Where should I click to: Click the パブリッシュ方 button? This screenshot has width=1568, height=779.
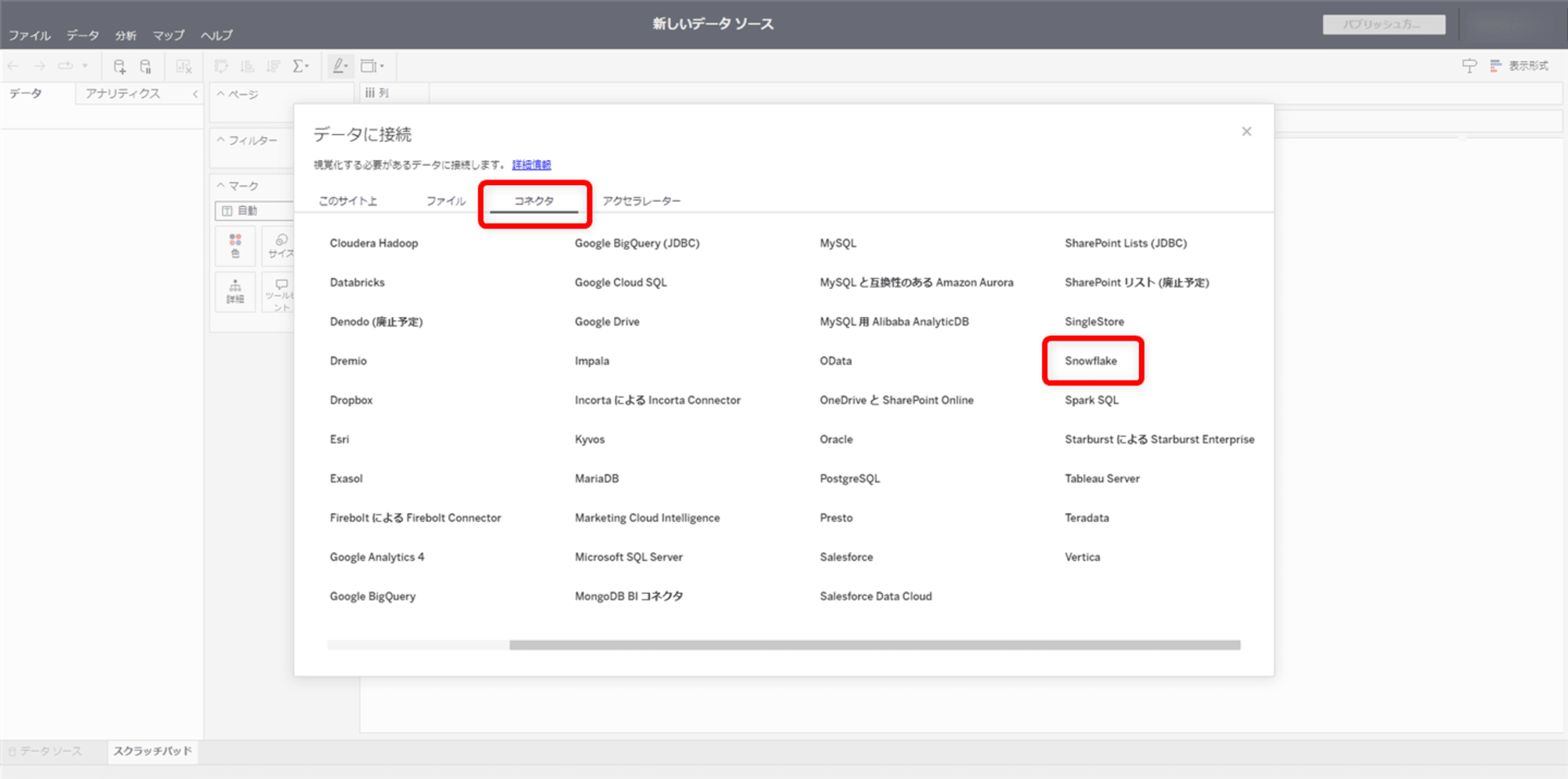tap(1385, 24)
